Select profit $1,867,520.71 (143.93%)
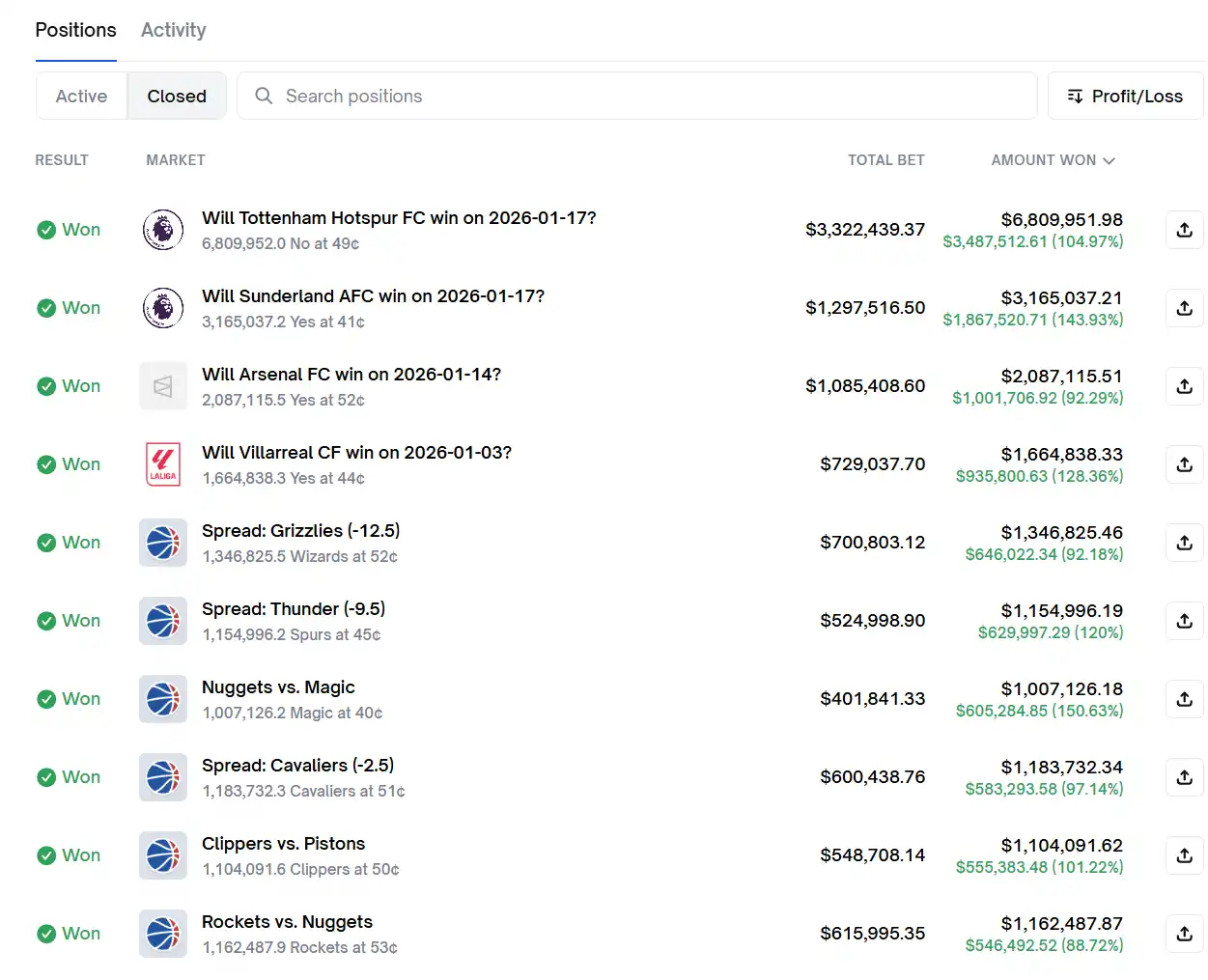The height and width of the screenshot is (980, 1208). point(1033,320)
